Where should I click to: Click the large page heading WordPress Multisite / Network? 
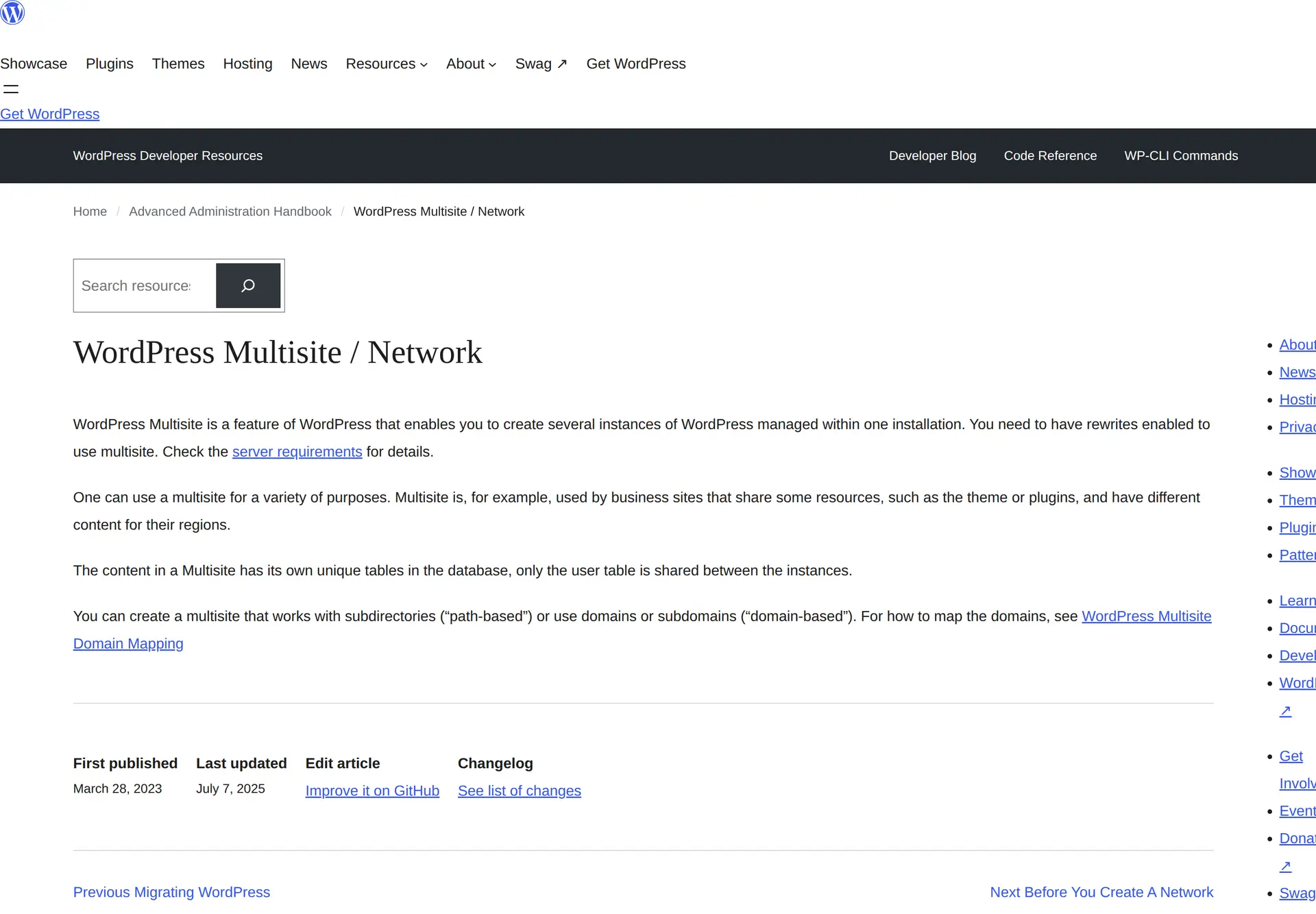coord(278,352)
